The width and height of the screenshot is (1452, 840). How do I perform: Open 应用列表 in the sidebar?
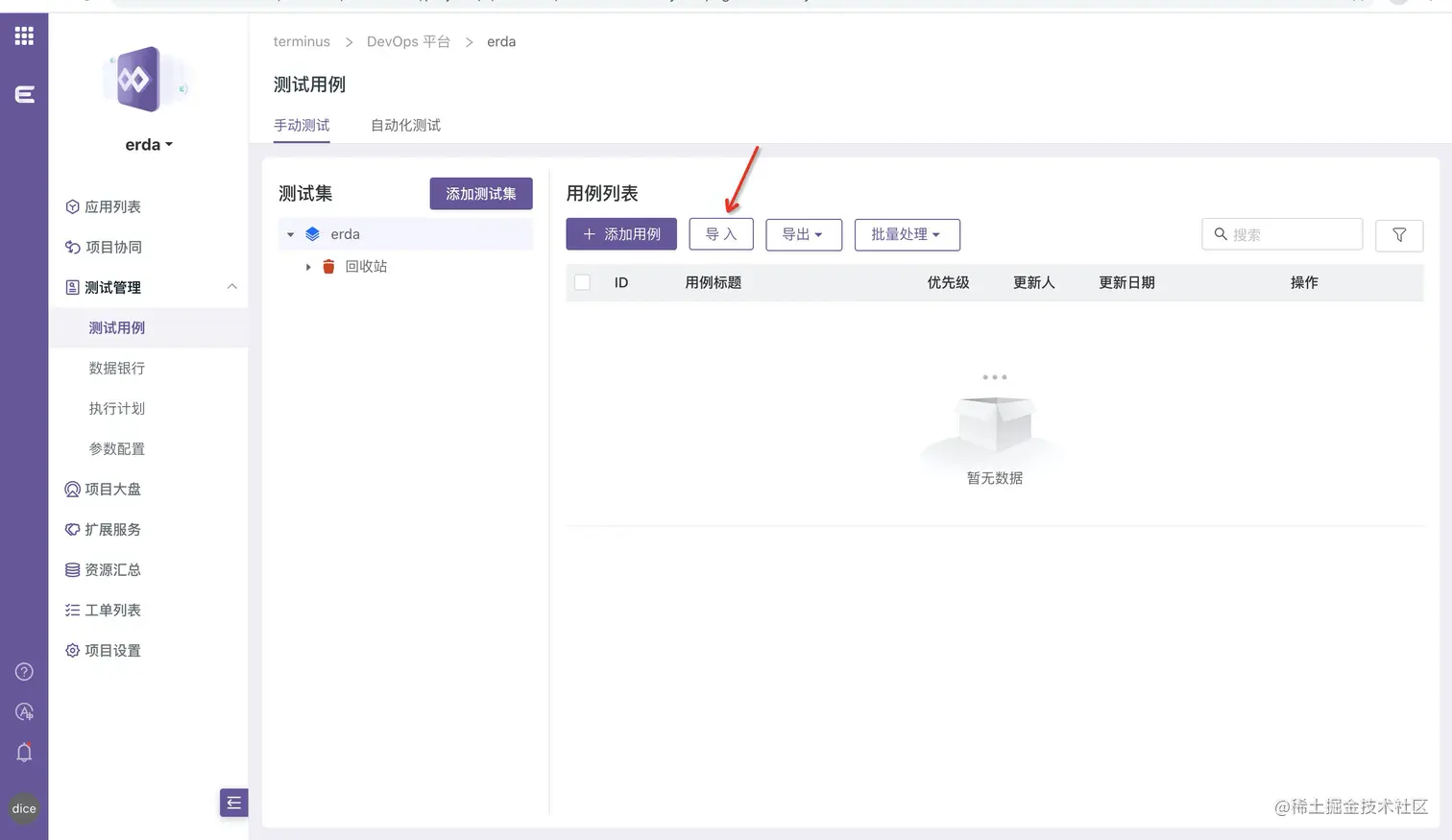tap(103, 207)
